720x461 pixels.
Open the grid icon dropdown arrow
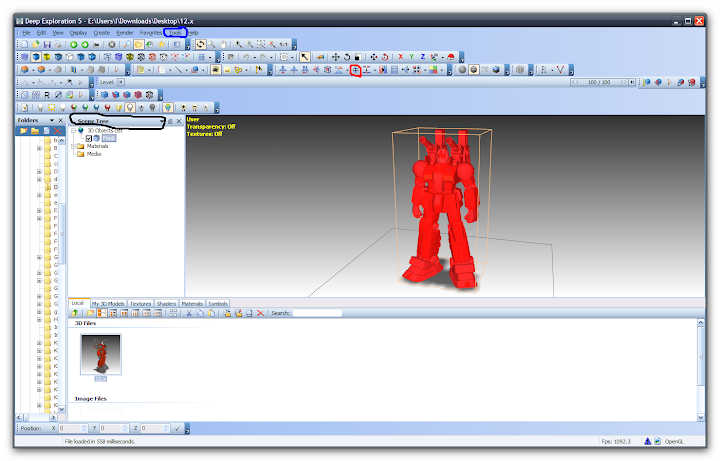(210, 57)
